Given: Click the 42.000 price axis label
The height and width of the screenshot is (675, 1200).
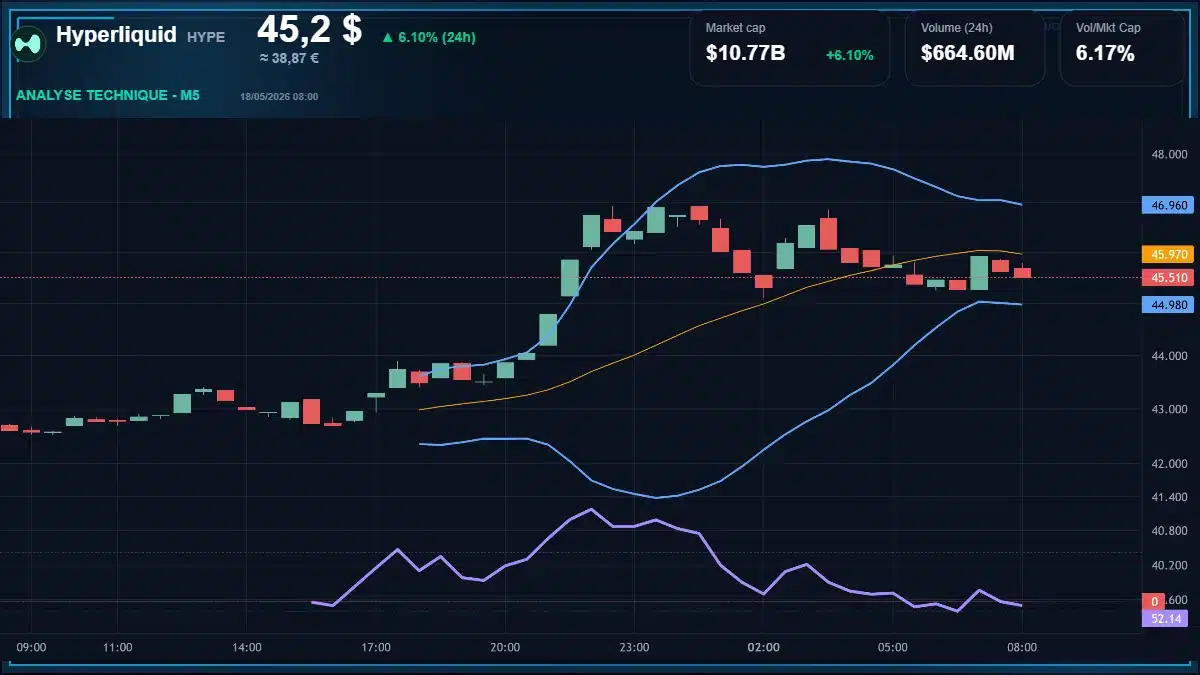Looking at the screenshot, I should pos(1169,464).
